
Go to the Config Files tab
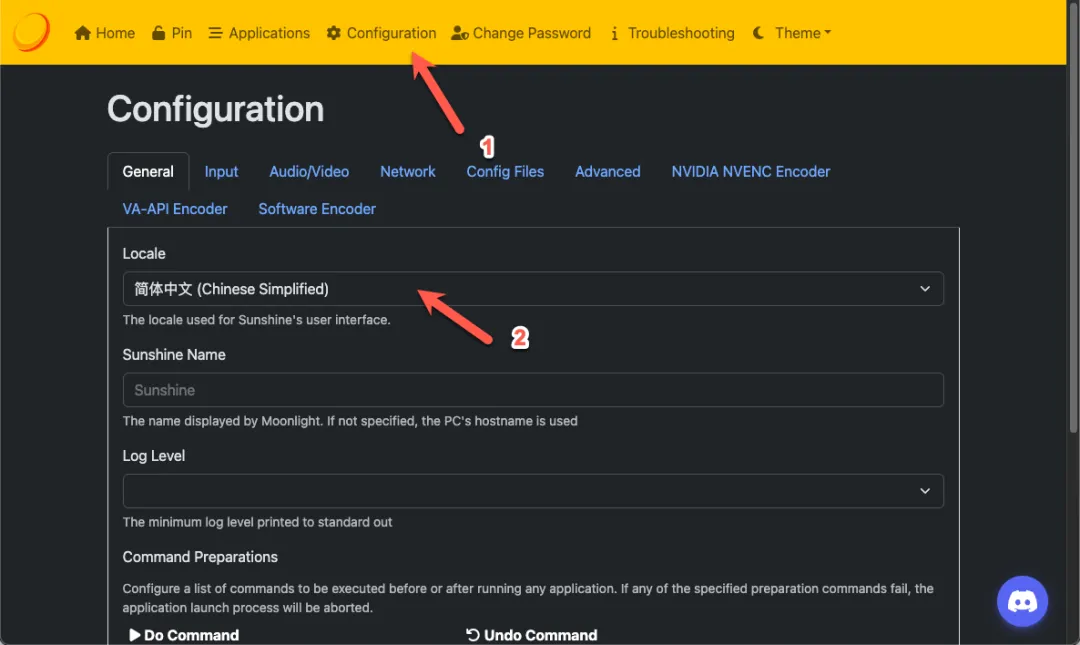(505, 172)
